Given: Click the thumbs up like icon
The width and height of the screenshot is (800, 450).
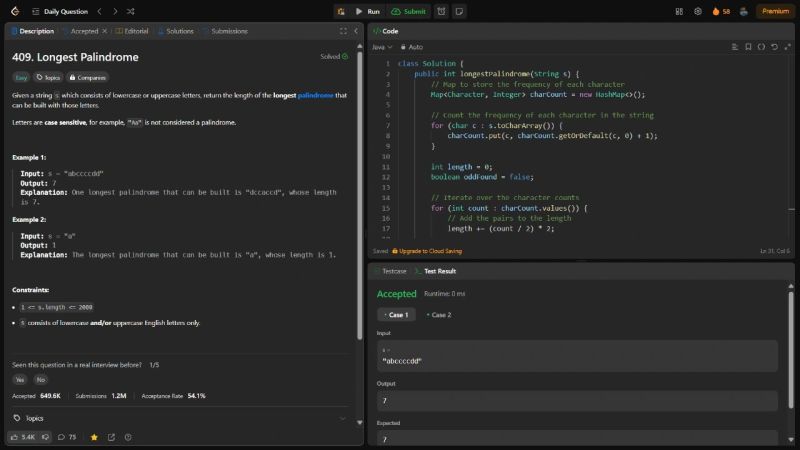Looking at the screenshot, I should (x=15, y=437).
